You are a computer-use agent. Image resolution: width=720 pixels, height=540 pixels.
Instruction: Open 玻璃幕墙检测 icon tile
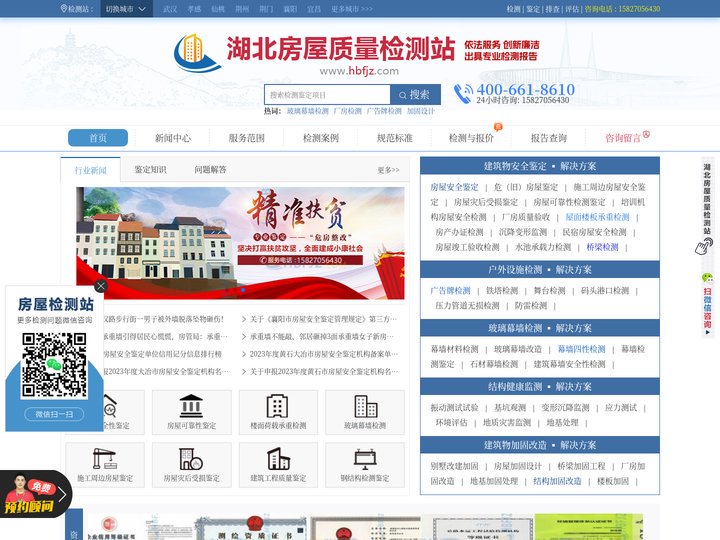coord(365,412)
